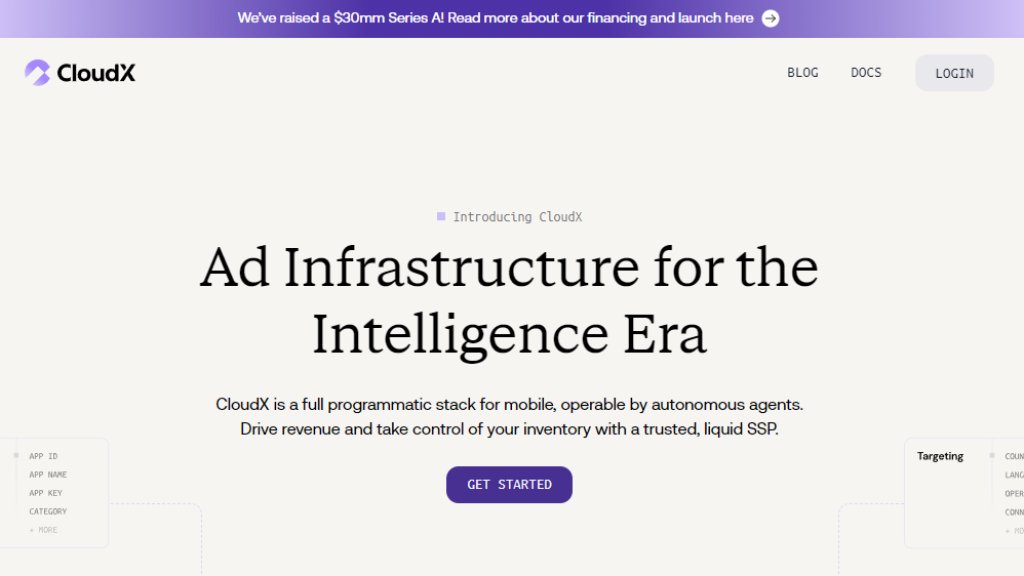Click the square marker right of Targeting
Viewport: 1024px width, 576px height.
pyautogui.click(x=992, y=456)
